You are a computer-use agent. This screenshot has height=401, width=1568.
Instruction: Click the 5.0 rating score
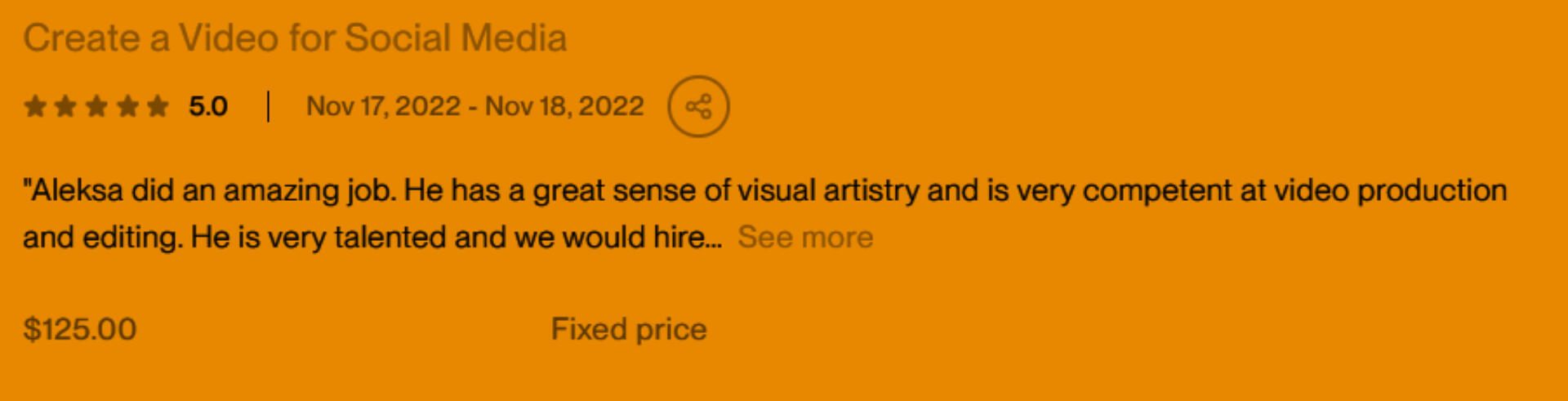coord(208,106)
